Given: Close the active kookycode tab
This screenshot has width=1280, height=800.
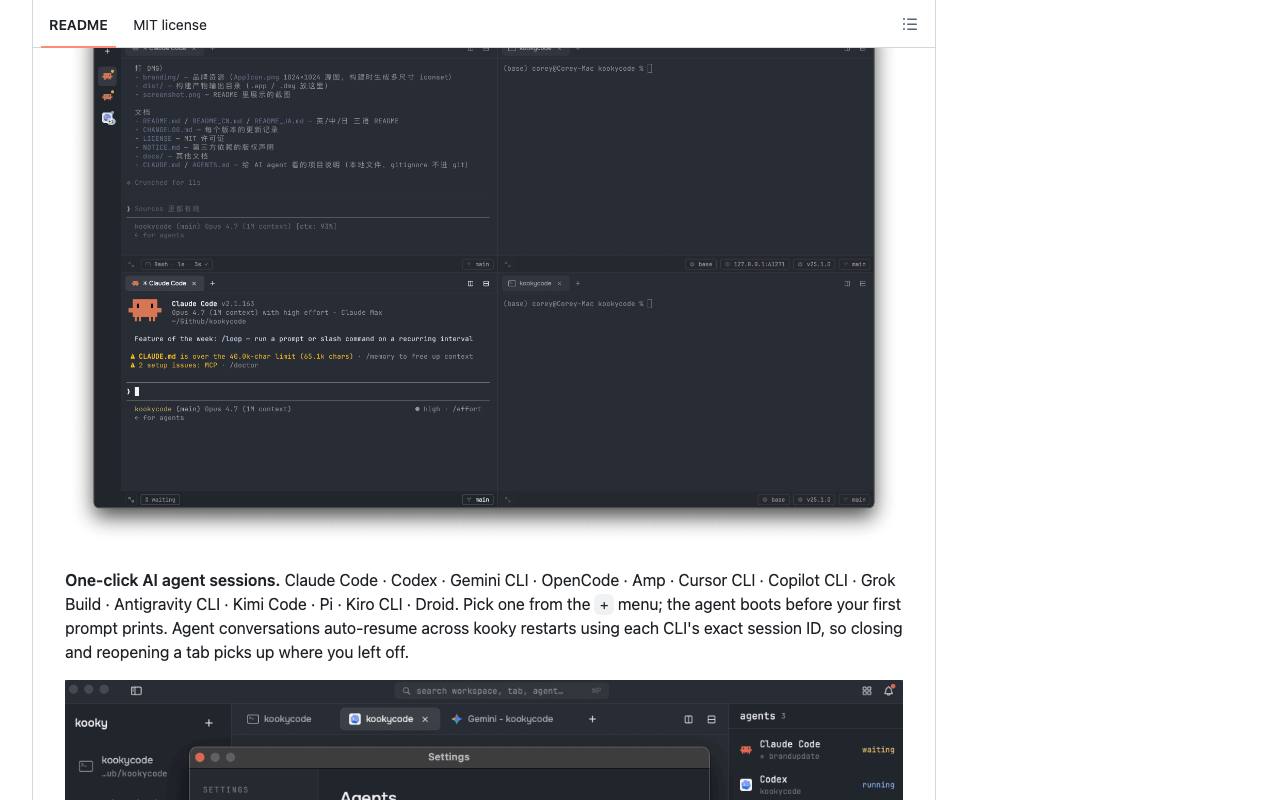Looking at the screenshot, I should (x=425, y=719).
